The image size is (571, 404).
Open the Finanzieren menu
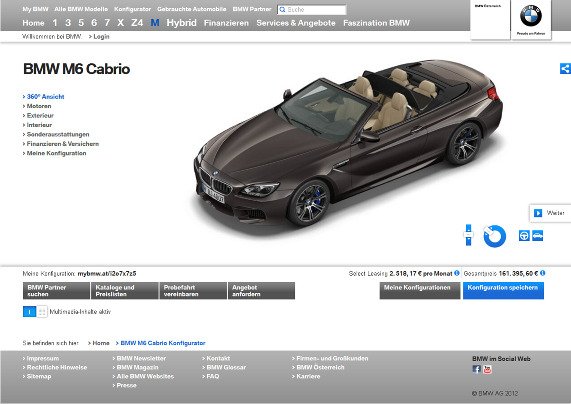coord(226,23)
